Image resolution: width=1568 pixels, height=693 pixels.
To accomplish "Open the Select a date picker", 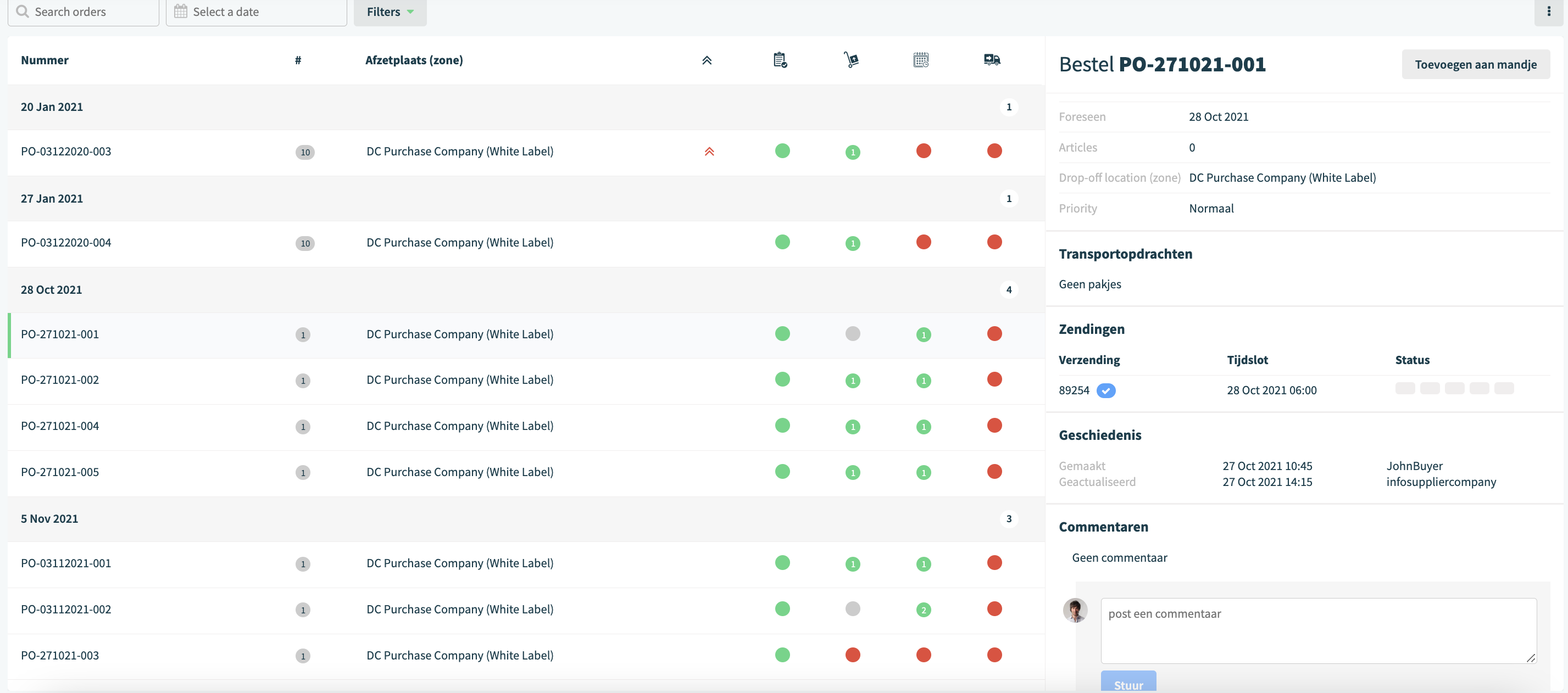I will [256, 12].
